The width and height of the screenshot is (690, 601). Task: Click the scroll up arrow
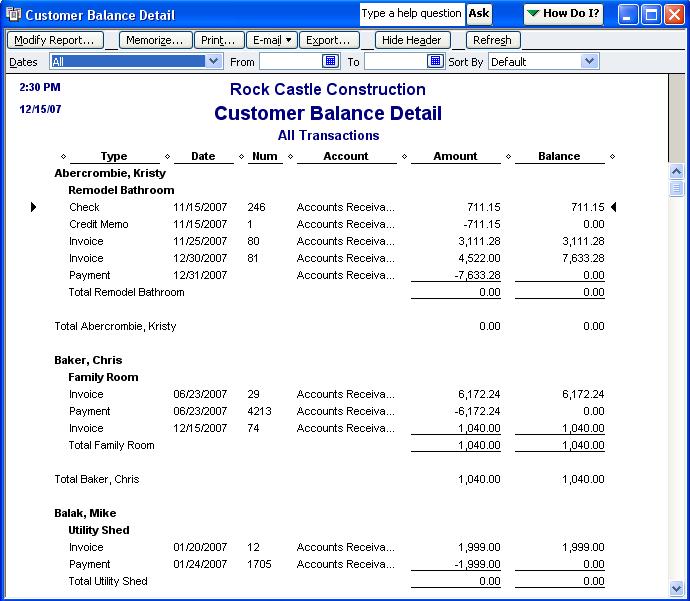tap(676, 171)
